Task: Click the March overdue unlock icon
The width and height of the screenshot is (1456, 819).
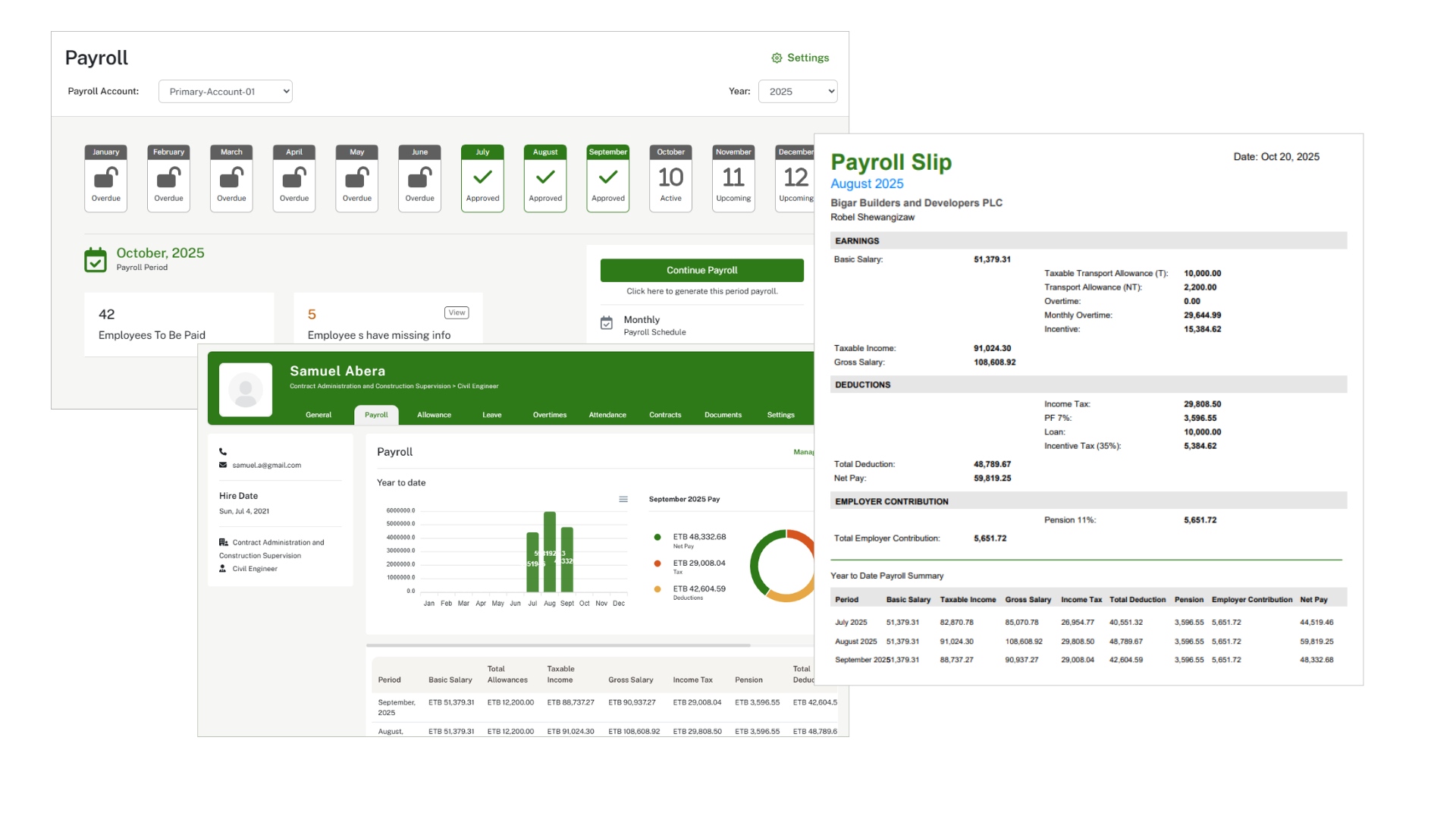Action: tap(231, 177)
